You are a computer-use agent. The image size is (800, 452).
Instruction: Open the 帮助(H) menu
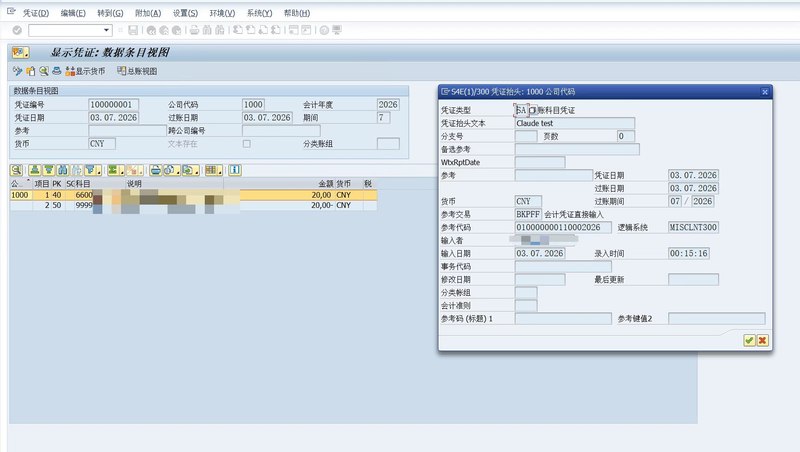[x=297, y=13]
